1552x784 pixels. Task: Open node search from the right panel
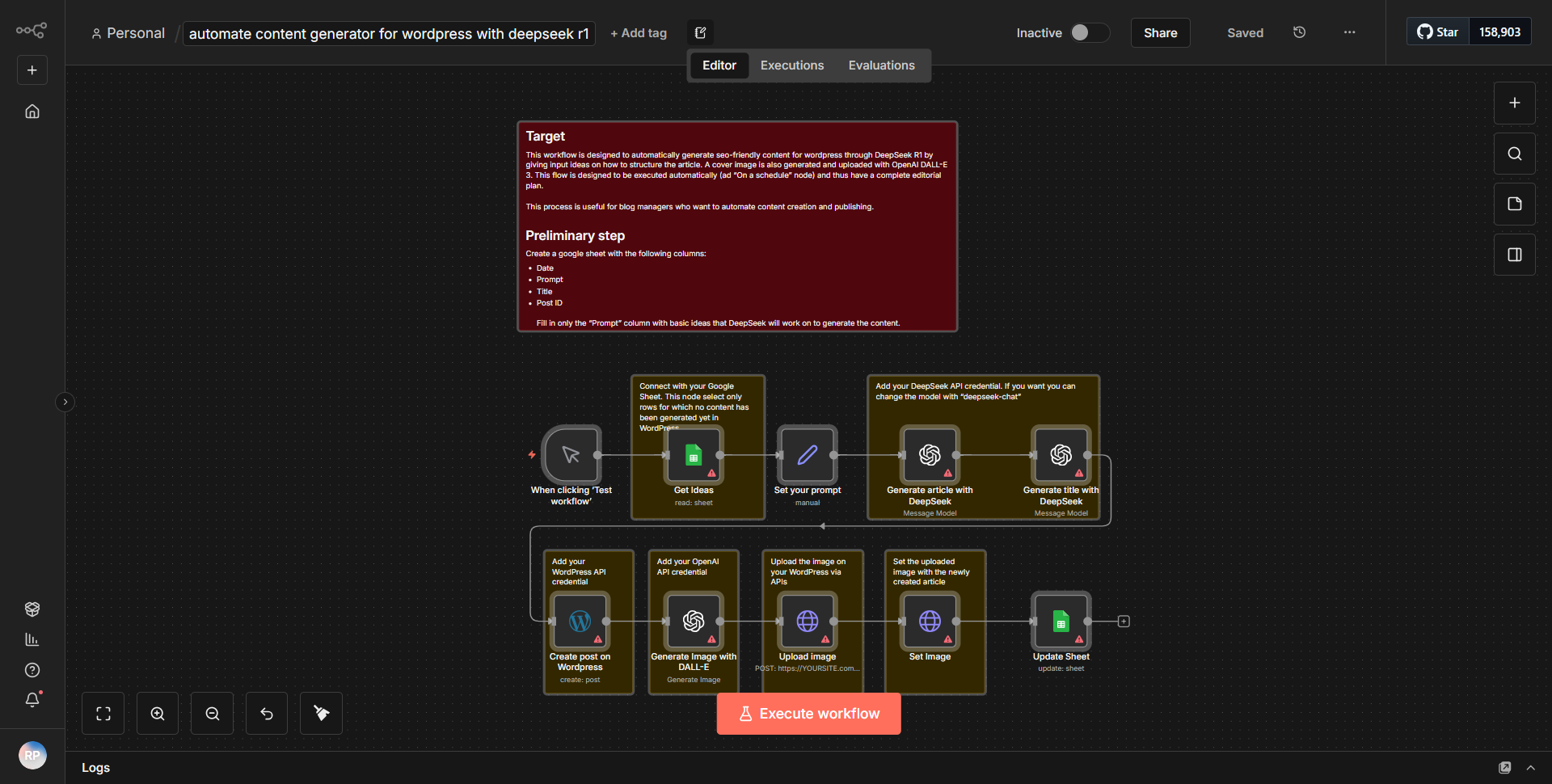click(1514, 153)
